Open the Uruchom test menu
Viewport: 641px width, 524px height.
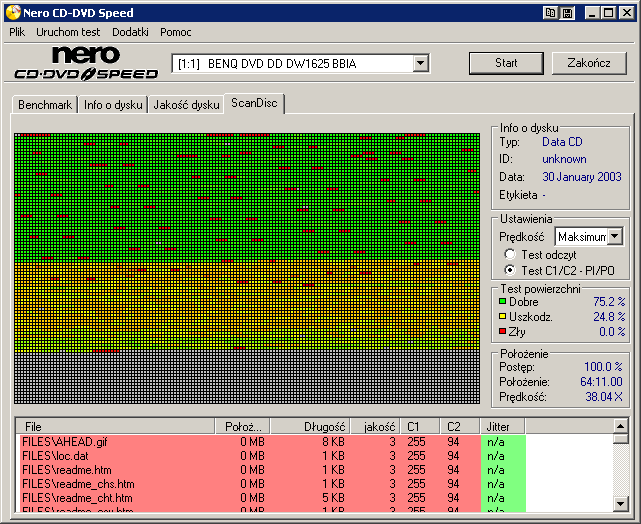pos(68,32)
